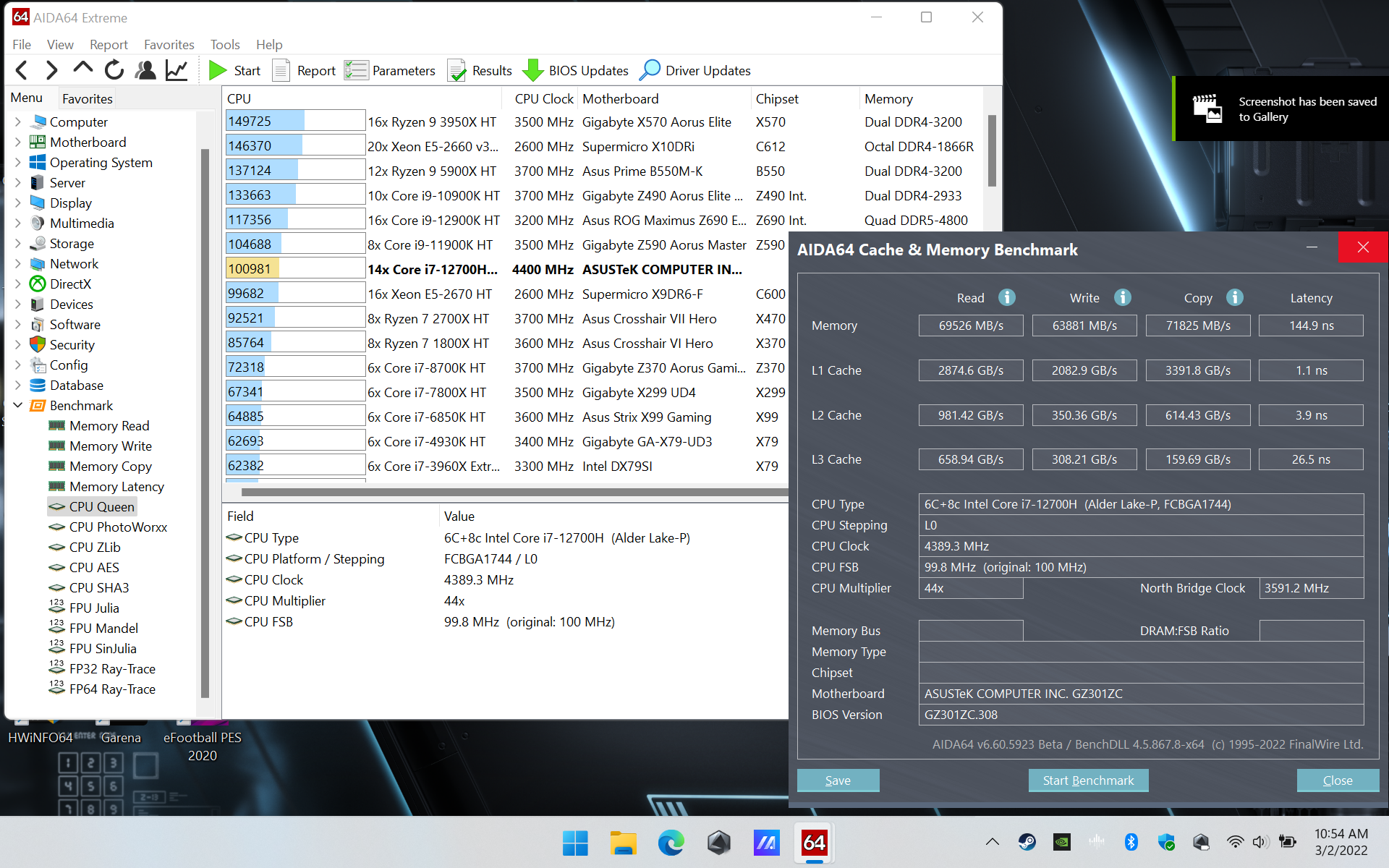Open Parameters from toolbar
This screenshot has width=1389, height=868.
pyautogui.click(x=390, y=70)
